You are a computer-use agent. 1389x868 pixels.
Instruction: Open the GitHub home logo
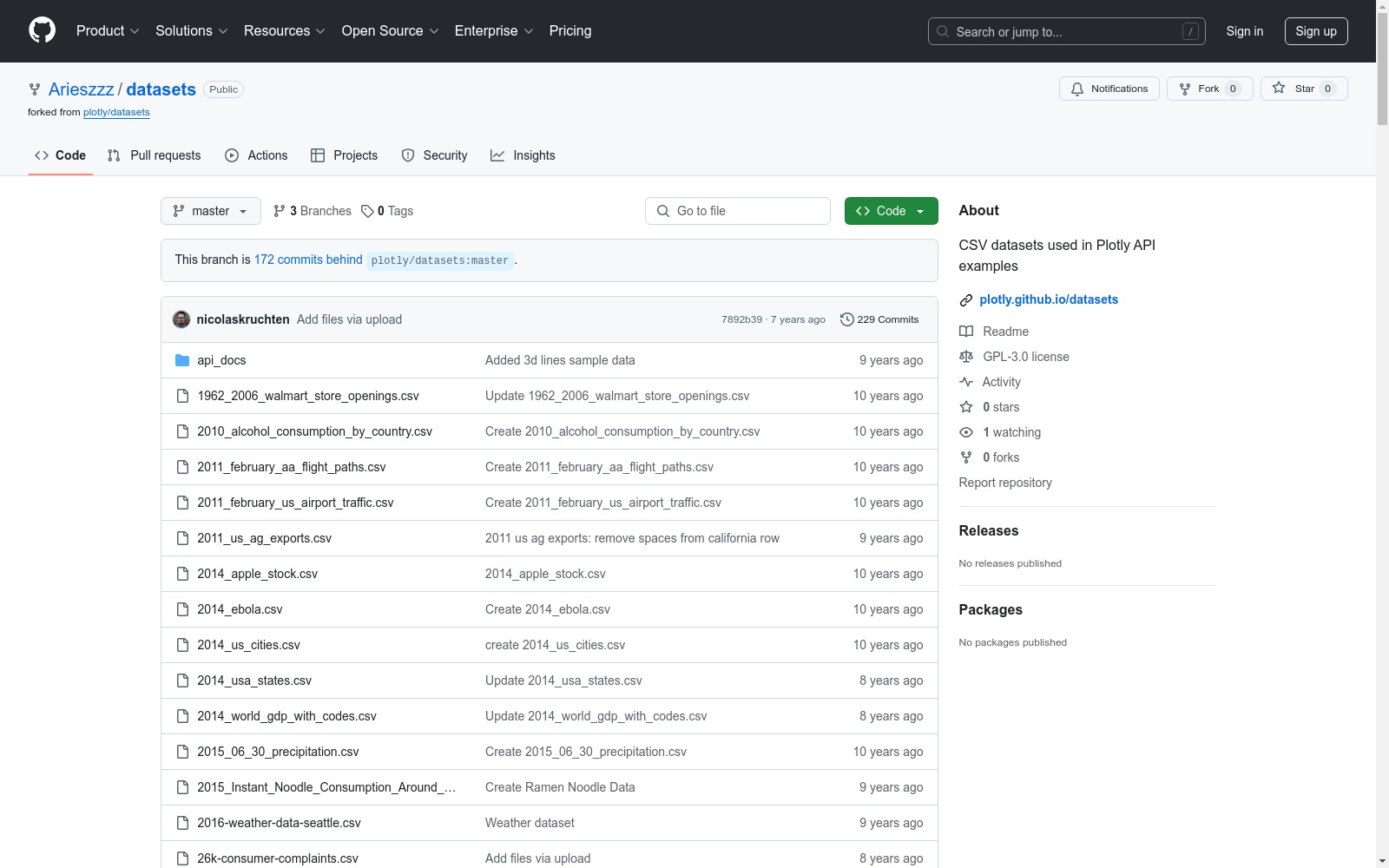[42, 30]
